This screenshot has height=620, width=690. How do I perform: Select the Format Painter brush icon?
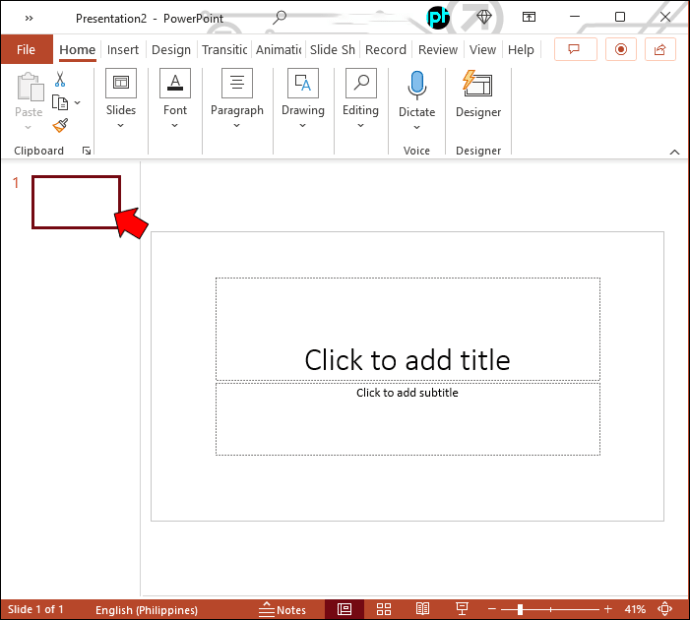point(60,126)
